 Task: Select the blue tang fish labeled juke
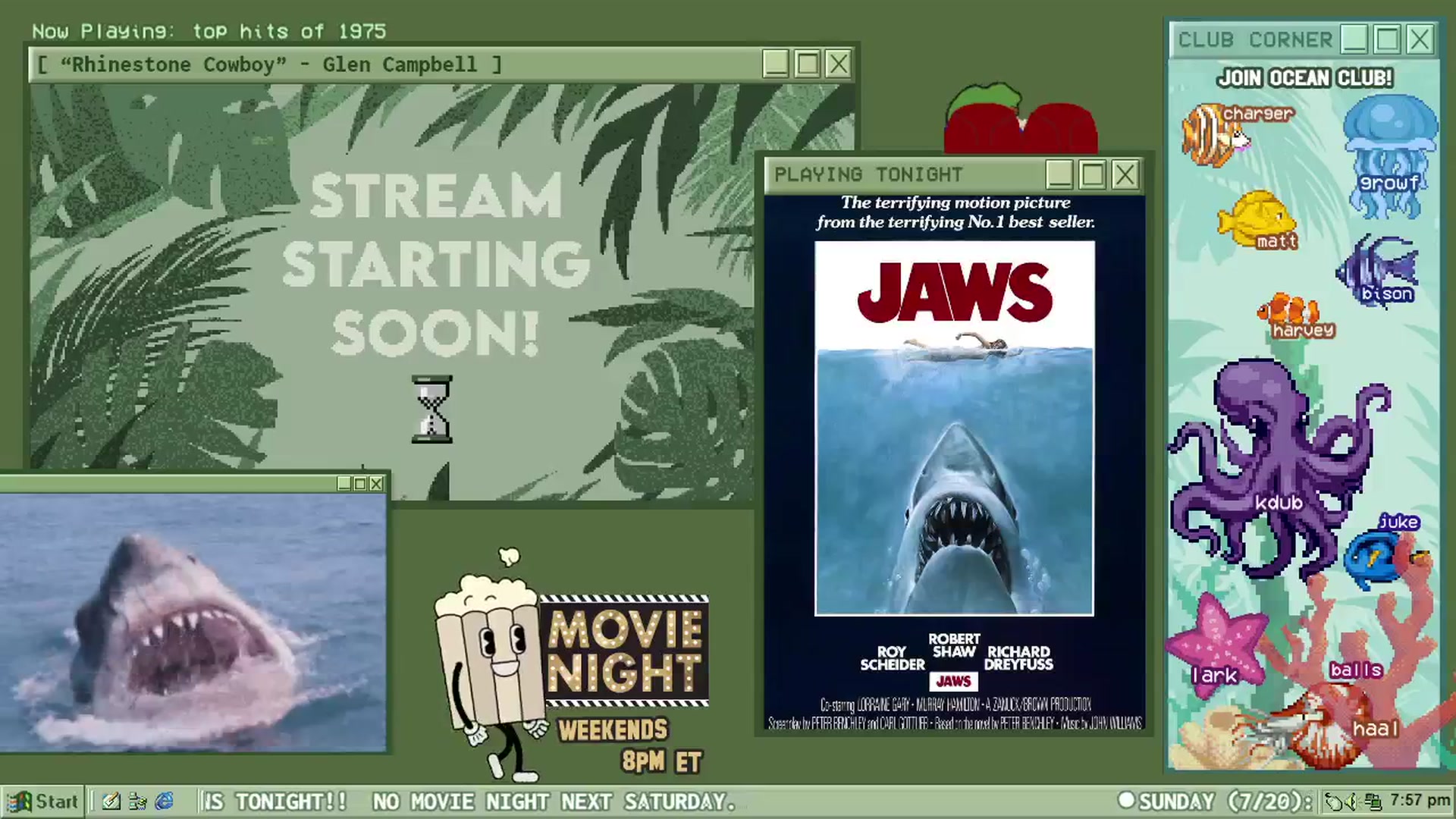pos(1382,560)
